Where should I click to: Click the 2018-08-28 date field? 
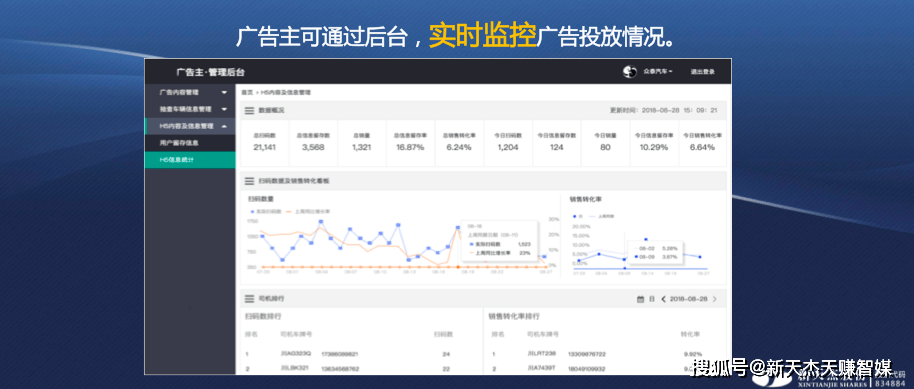[x=688, y=299]
